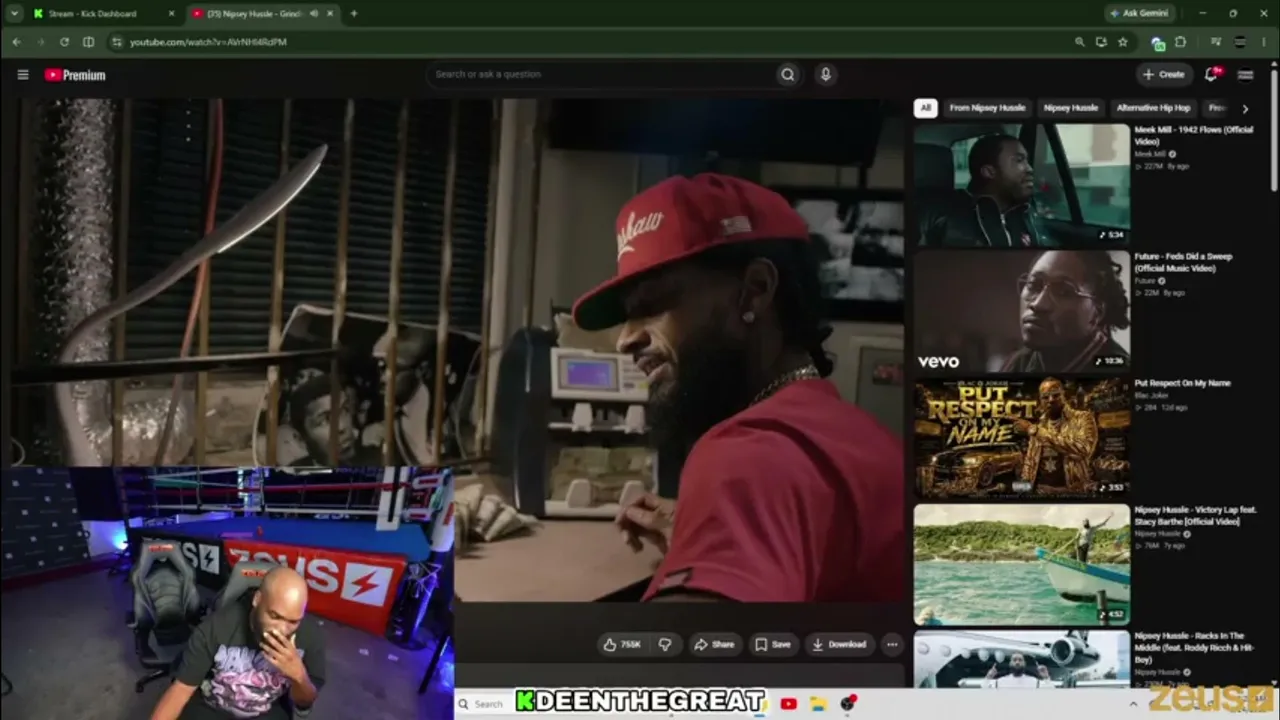Click the Future Feds Did a Sweep thumbnail

tap(1021, 310)
